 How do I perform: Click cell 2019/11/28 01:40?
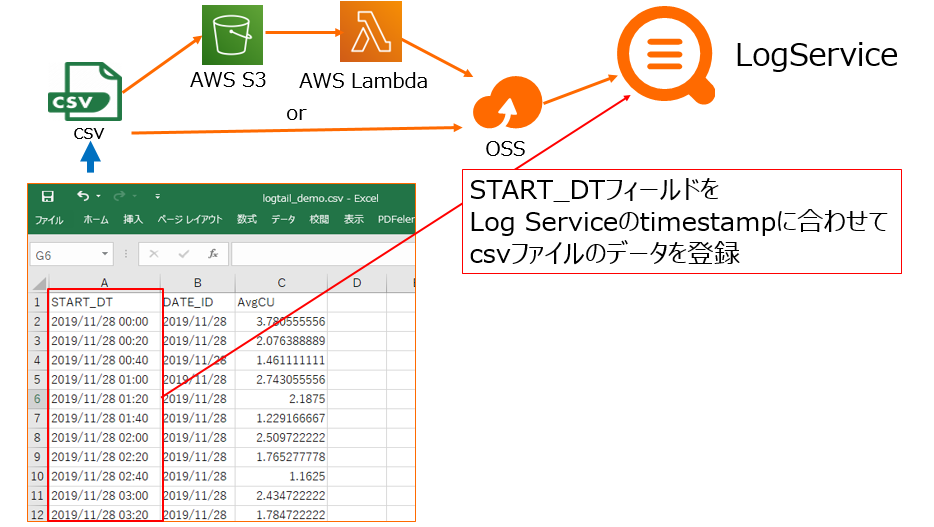104,419
